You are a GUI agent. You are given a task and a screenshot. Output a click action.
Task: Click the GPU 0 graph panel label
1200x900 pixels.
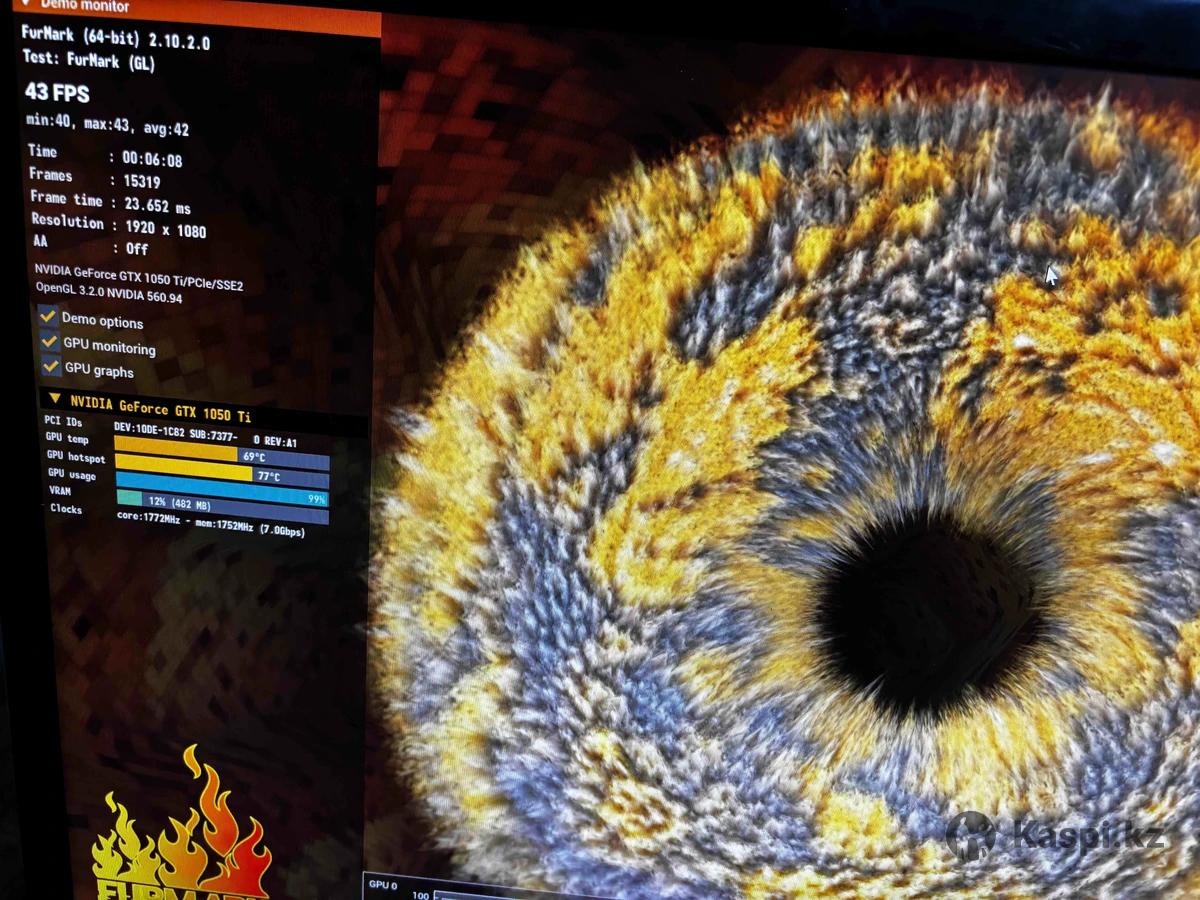point(384,884)
